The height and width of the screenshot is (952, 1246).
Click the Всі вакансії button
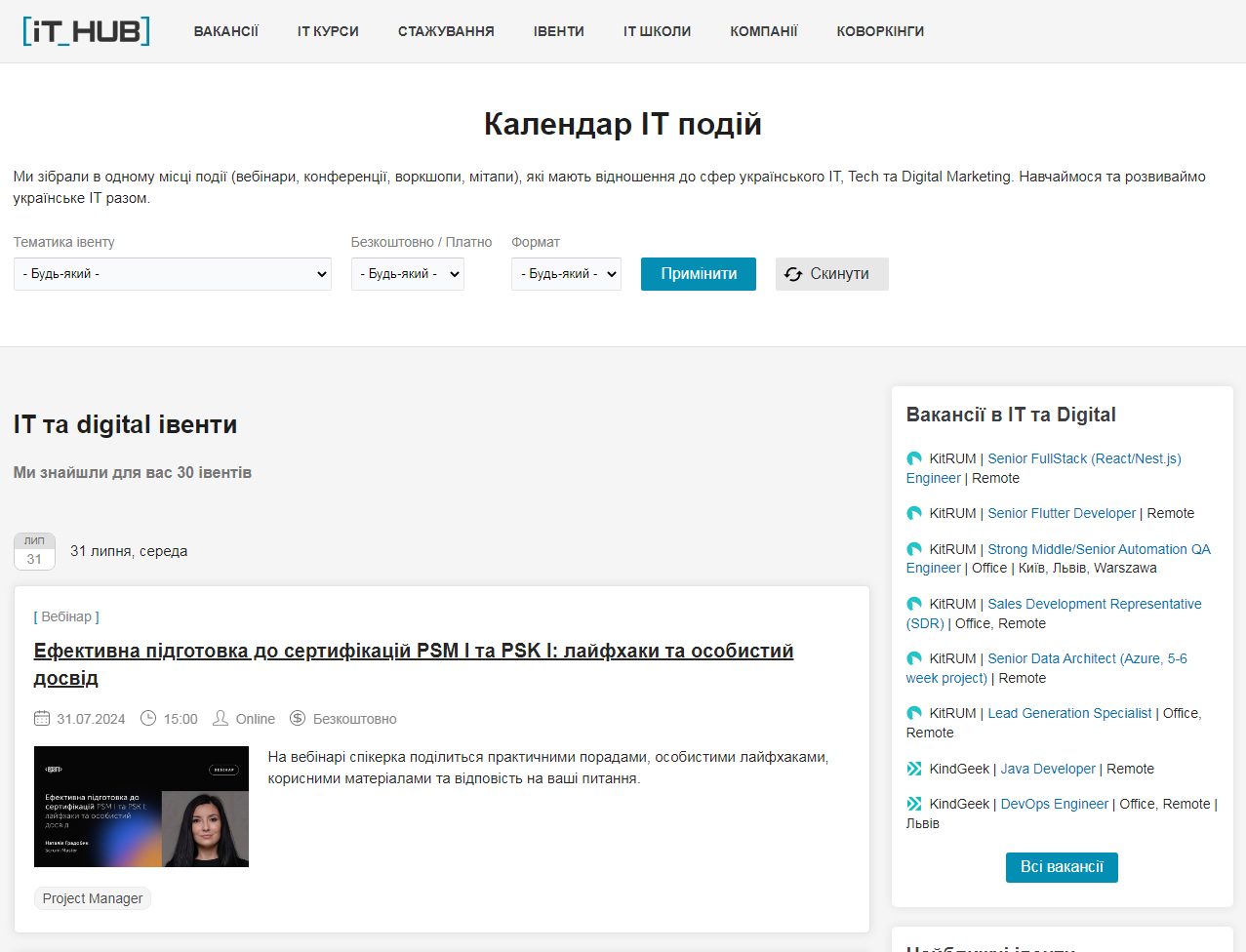click(x=1062, y=867)
